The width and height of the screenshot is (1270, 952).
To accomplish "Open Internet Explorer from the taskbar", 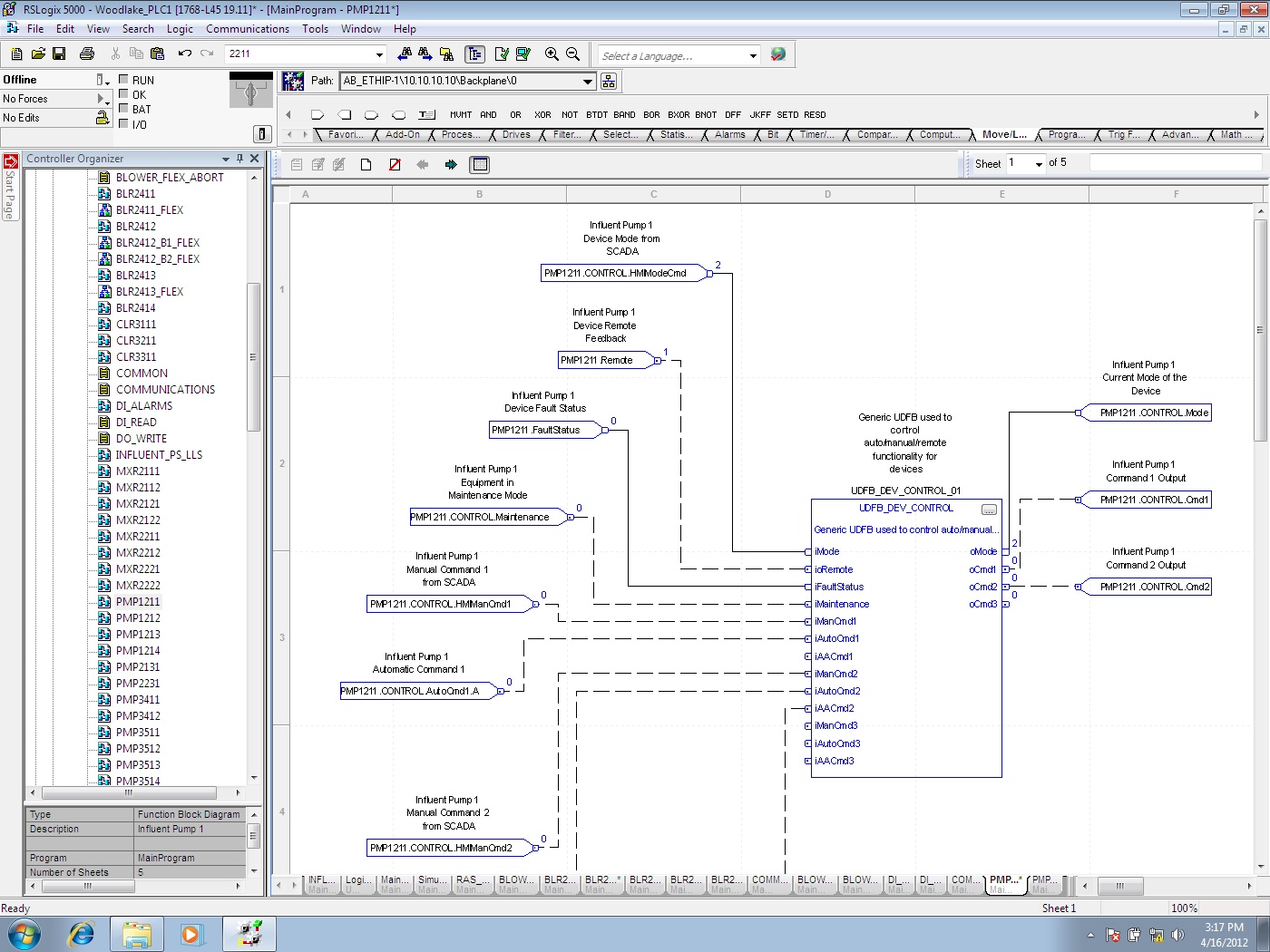I will click(x=82, y=934).
